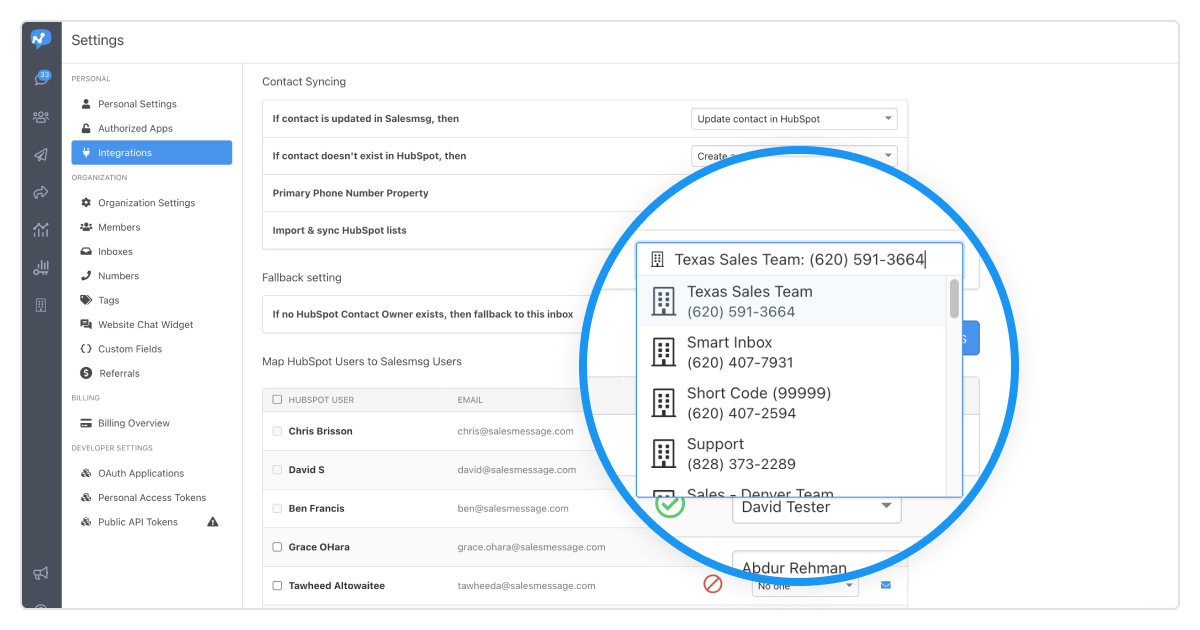Select Texas Sales Team inbox option

point(792,301)
